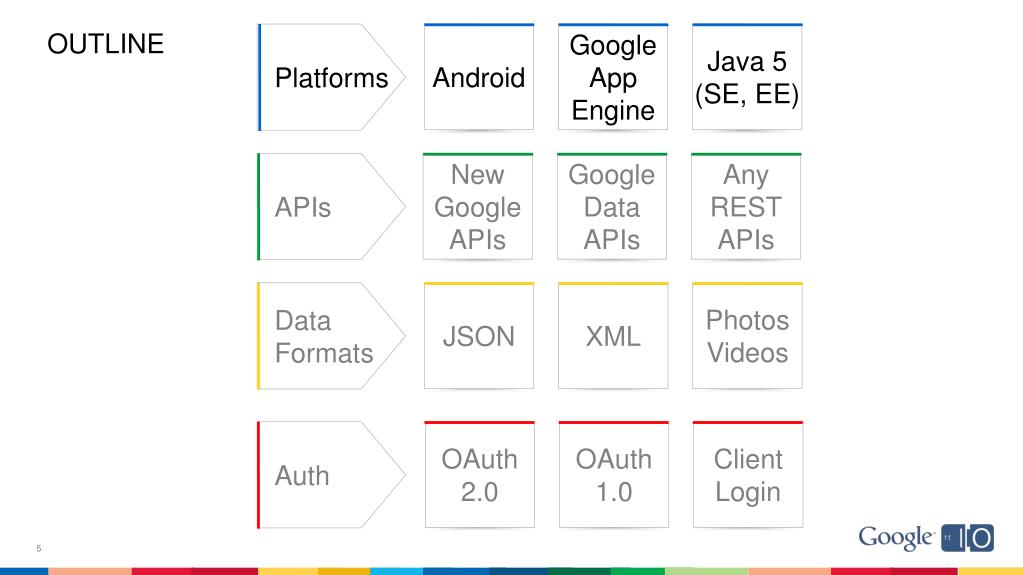Select the Platforms arrow shape
1023x575 pixels.
(331, 77)
